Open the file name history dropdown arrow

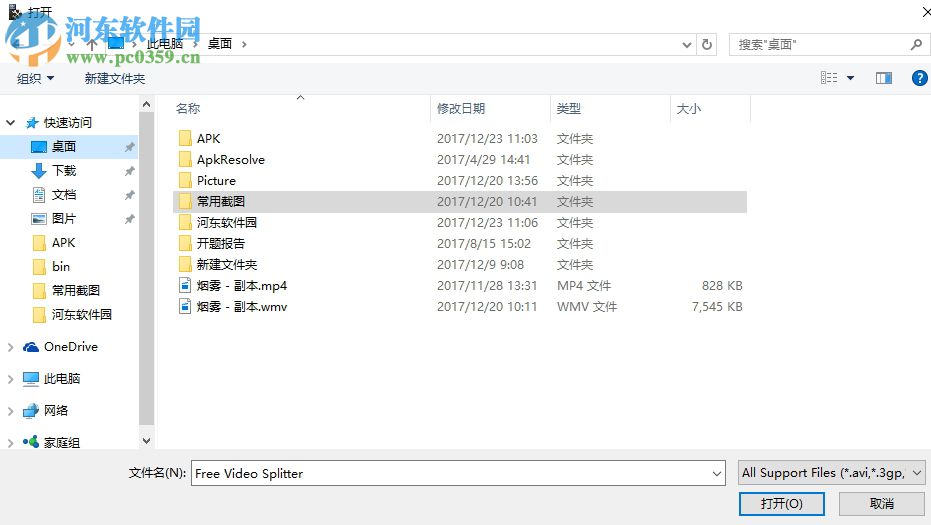[717, 473]
